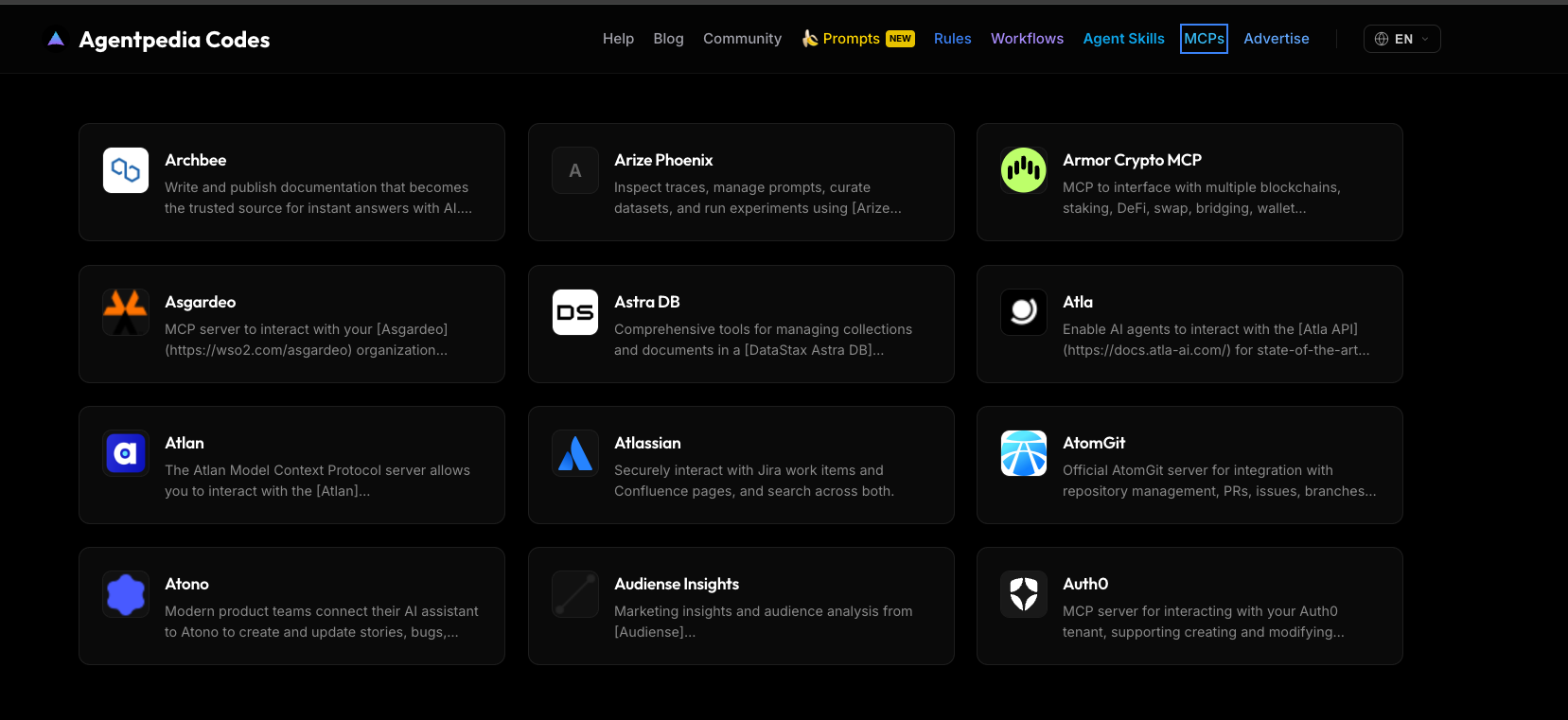Click the Audiense description about marketing insights

click(x=764, y=622)
